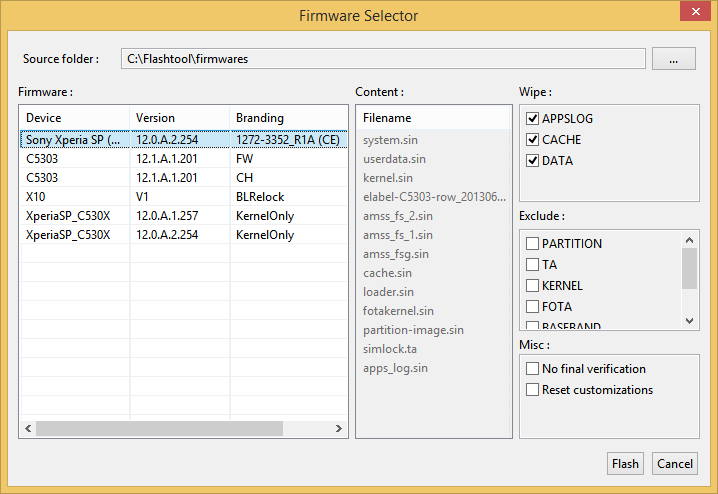Image resolution: width=718 pixels, height=494 pixels.
Task: Click amss_fsg.sin in Content list
Action: (x=396, y=254)
